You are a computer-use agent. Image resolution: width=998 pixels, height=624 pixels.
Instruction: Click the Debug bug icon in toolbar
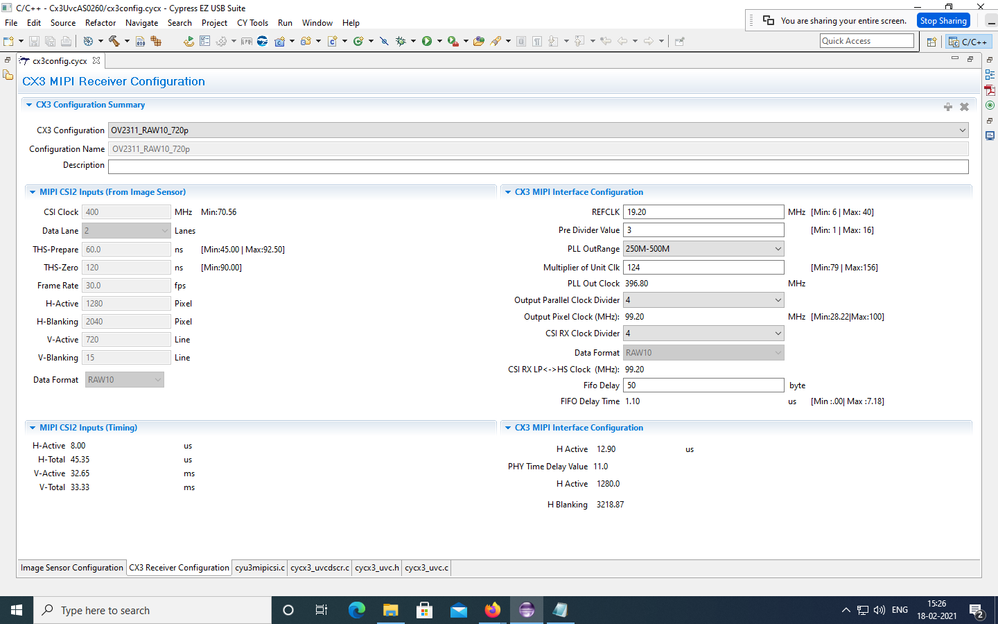pos(400,41)
